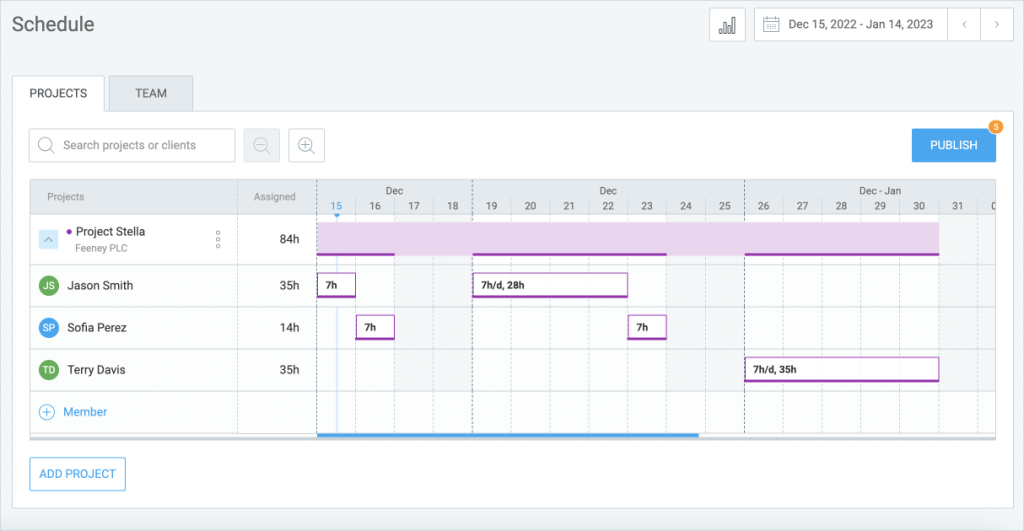The width and height of the screenshot is (1024, 531).
Task: Zoom out the schedule timeline
Action: pyautogui.click(x=262, y=145)
